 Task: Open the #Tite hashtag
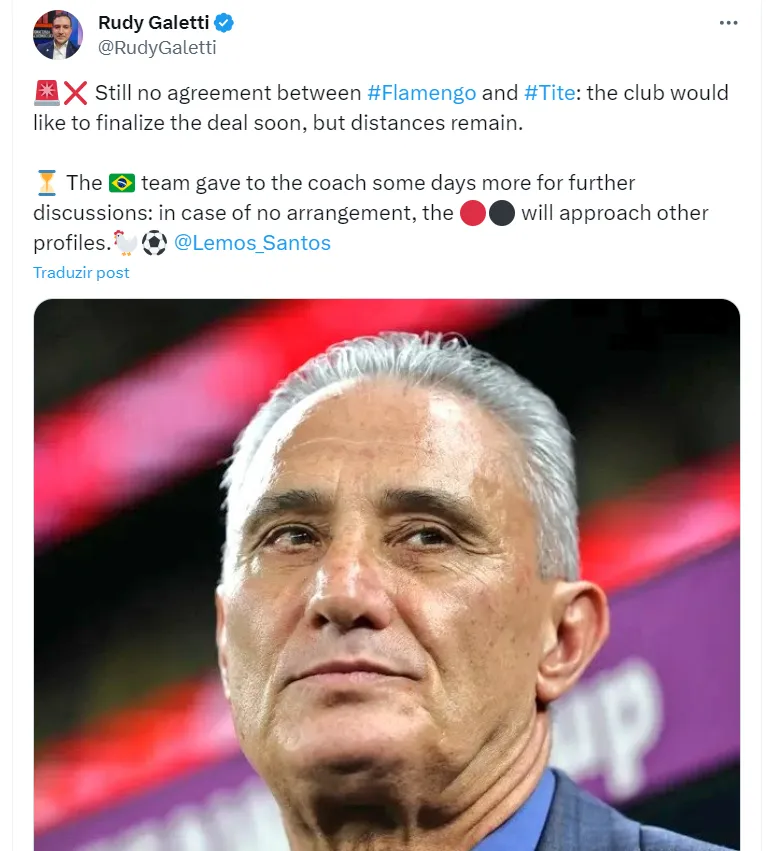pyautogui.click(x=550, y=93)
